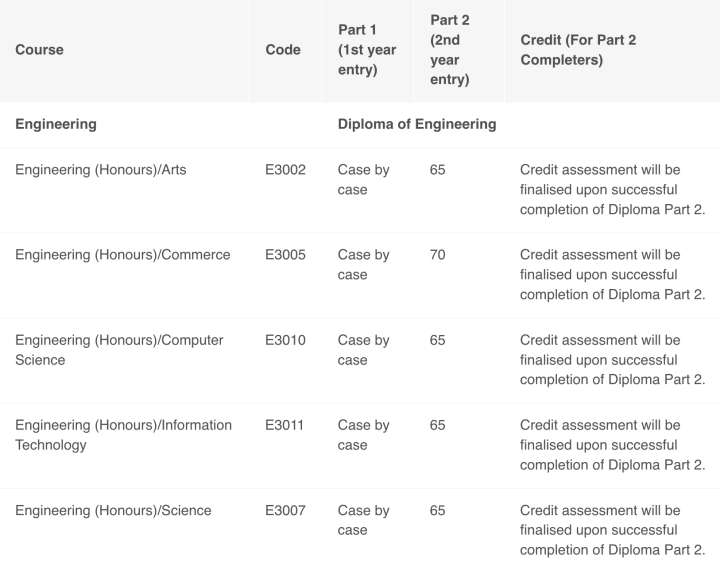The height and width of the screenshot is (570, 720).
Task: Select Engineering (Honours)/Science course name
Action: [113, 510]
